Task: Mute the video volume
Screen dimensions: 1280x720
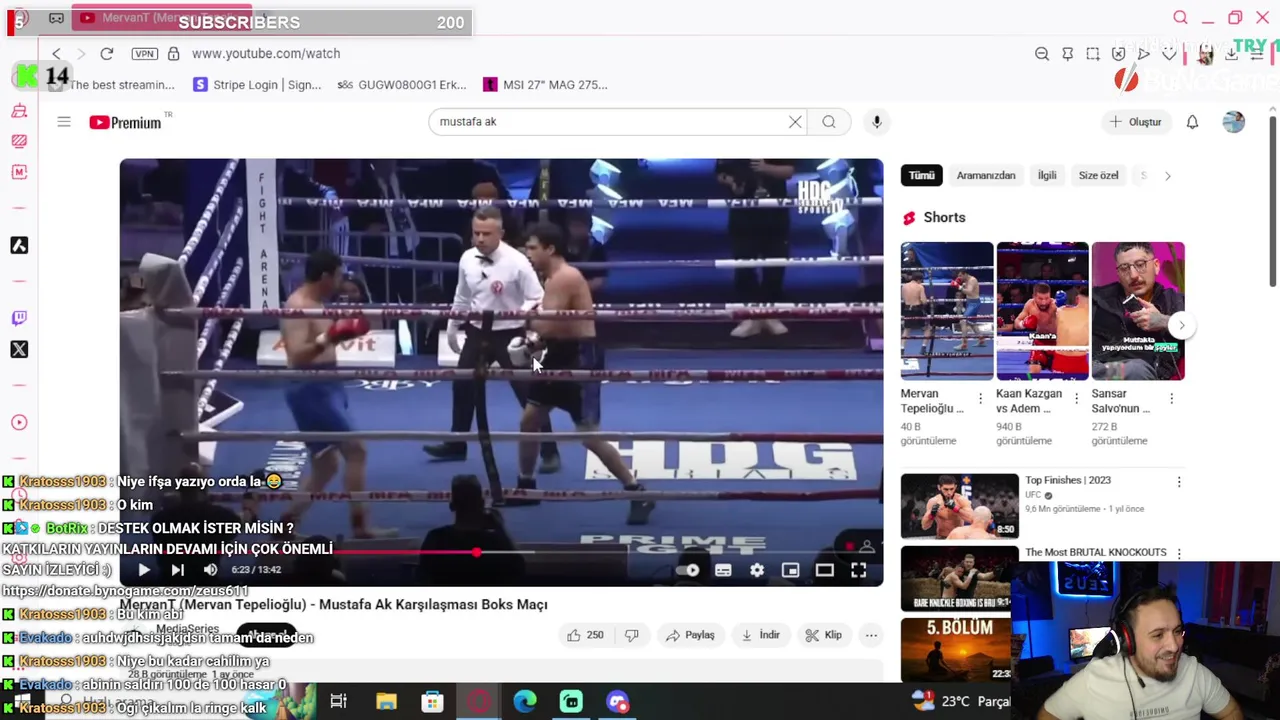Action: coord(210,570)
